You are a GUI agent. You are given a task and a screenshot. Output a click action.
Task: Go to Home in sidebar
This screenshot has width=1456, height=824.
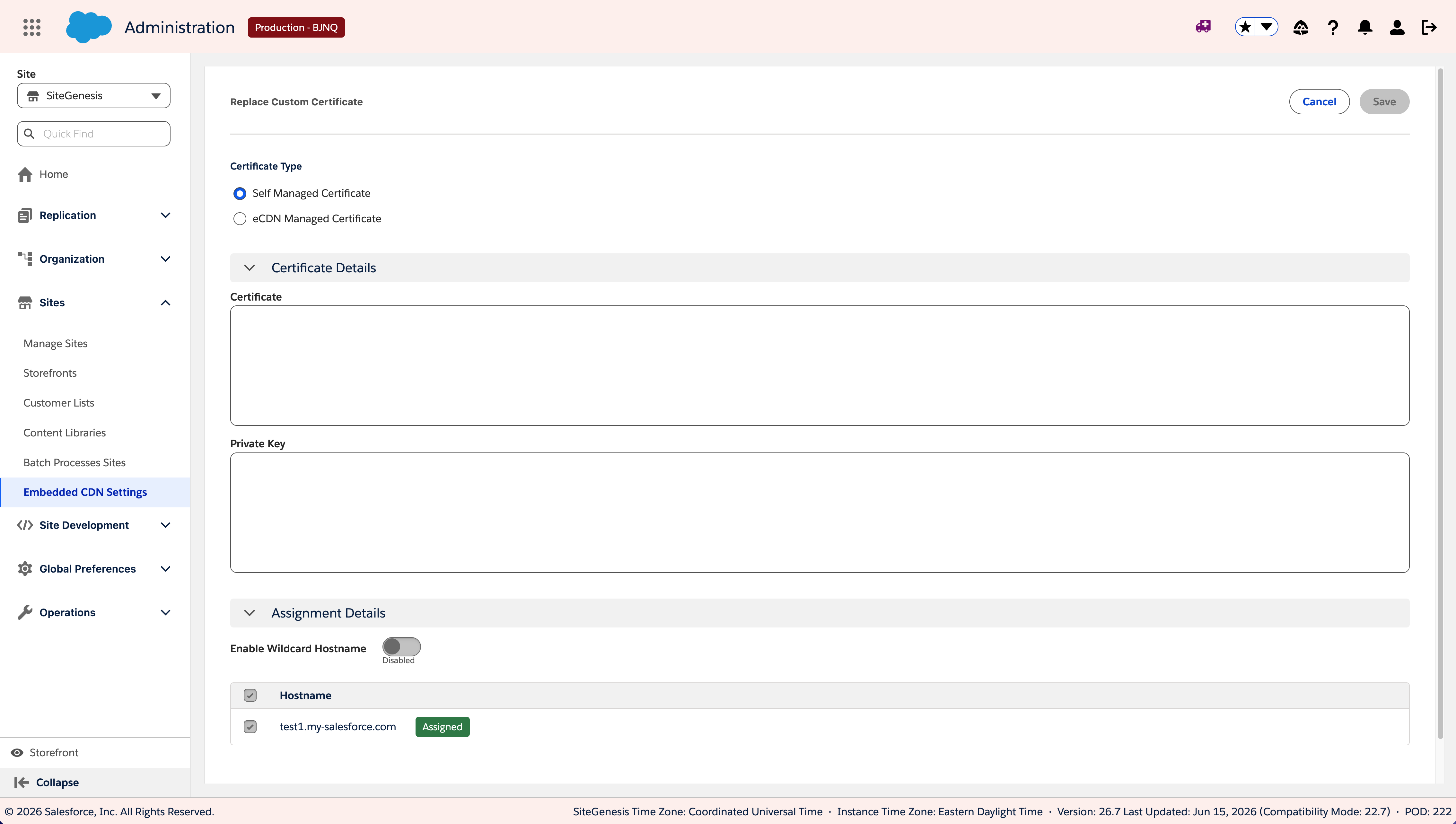[54, 174]
